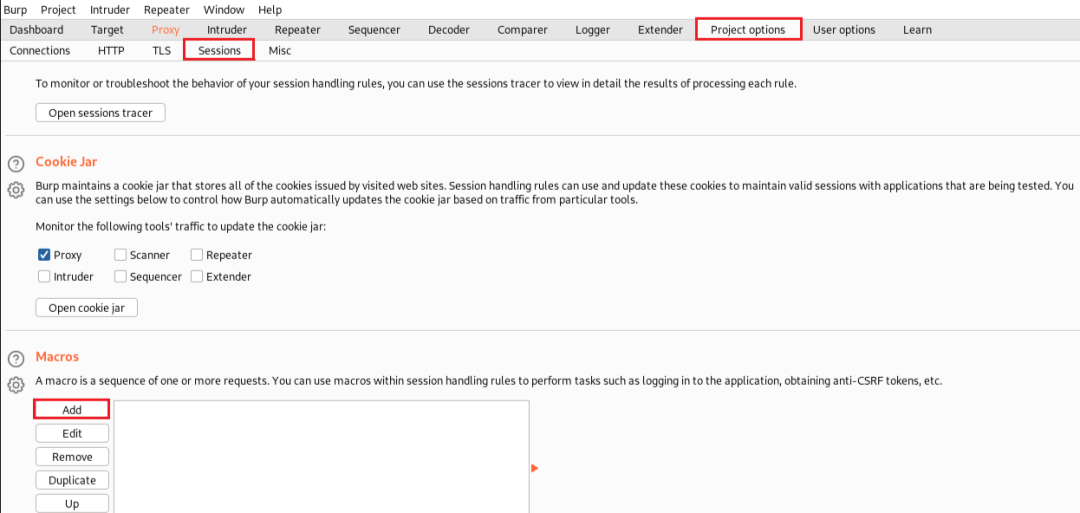Open the Burp menu
1080x513 pixels.
coord(15,10)
